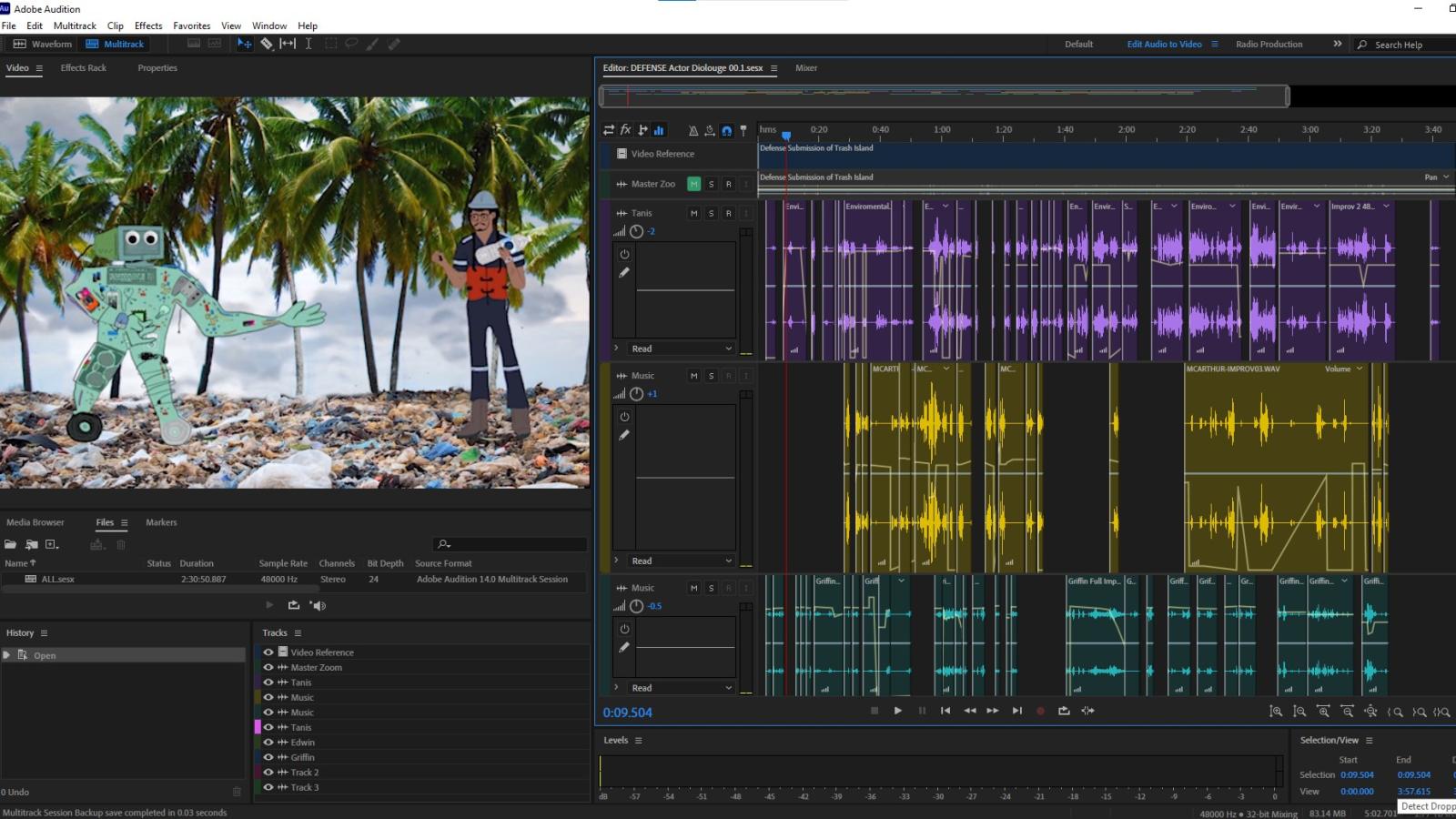Mute the yellow Music track

(x=694, y=375)
